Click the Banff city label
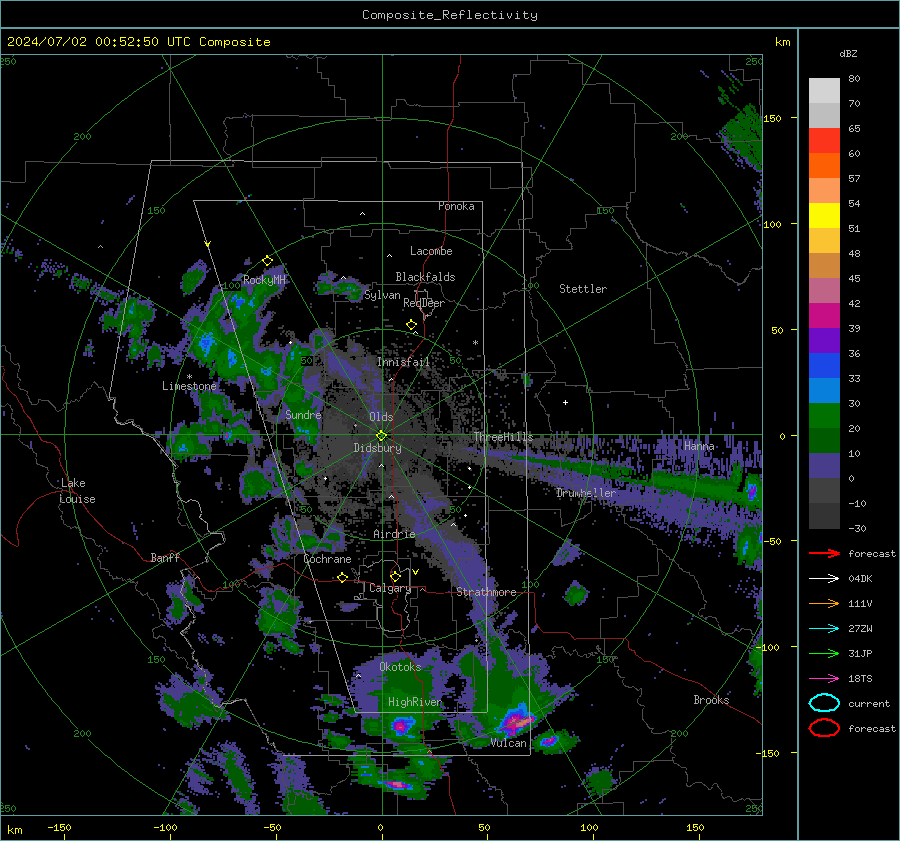This screenshot has height=841, width=900. [x=165, y=557]
